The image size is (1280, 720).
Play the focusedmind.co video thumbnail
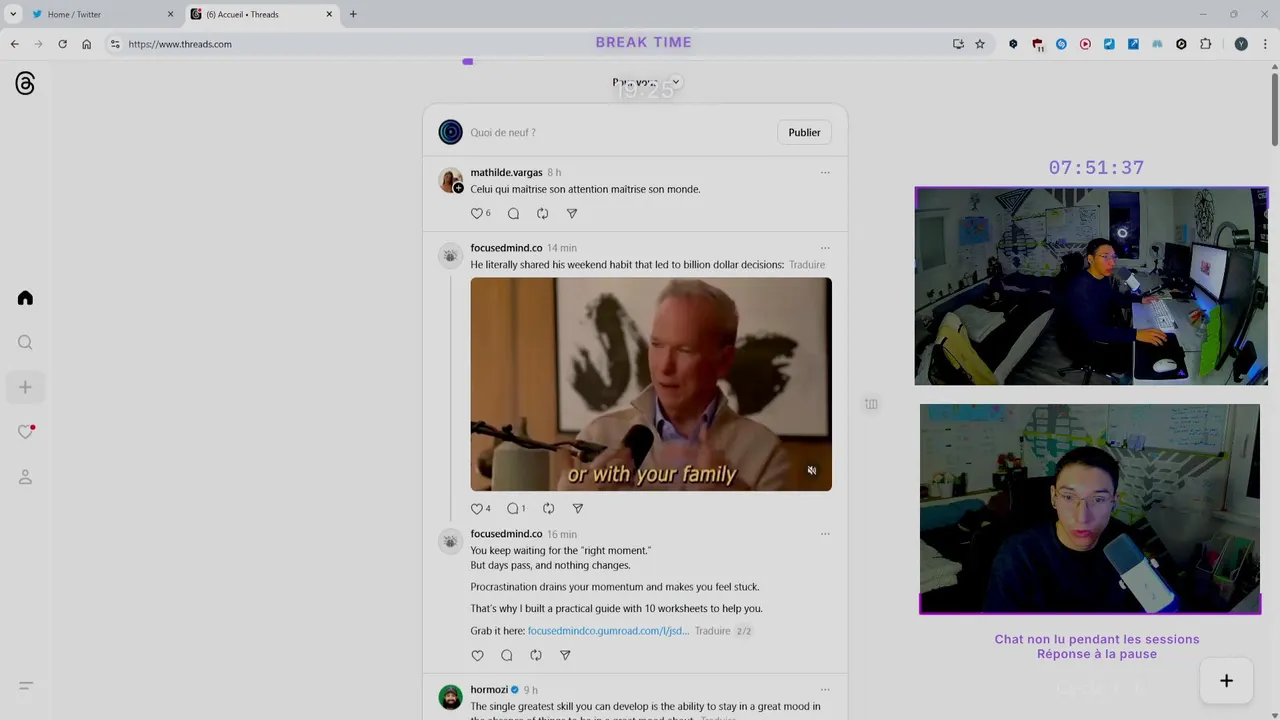(x=651, y=384)
